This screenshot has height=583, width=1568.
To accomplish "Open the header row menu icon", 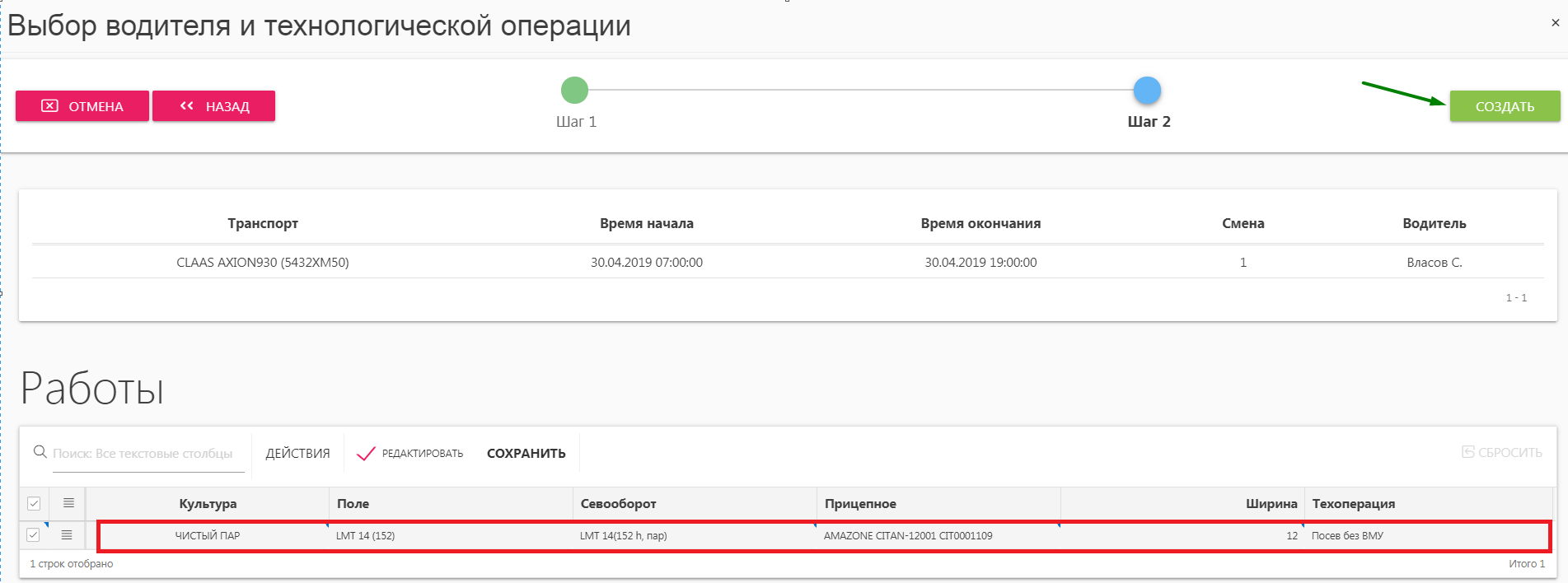I will (68, 503).
